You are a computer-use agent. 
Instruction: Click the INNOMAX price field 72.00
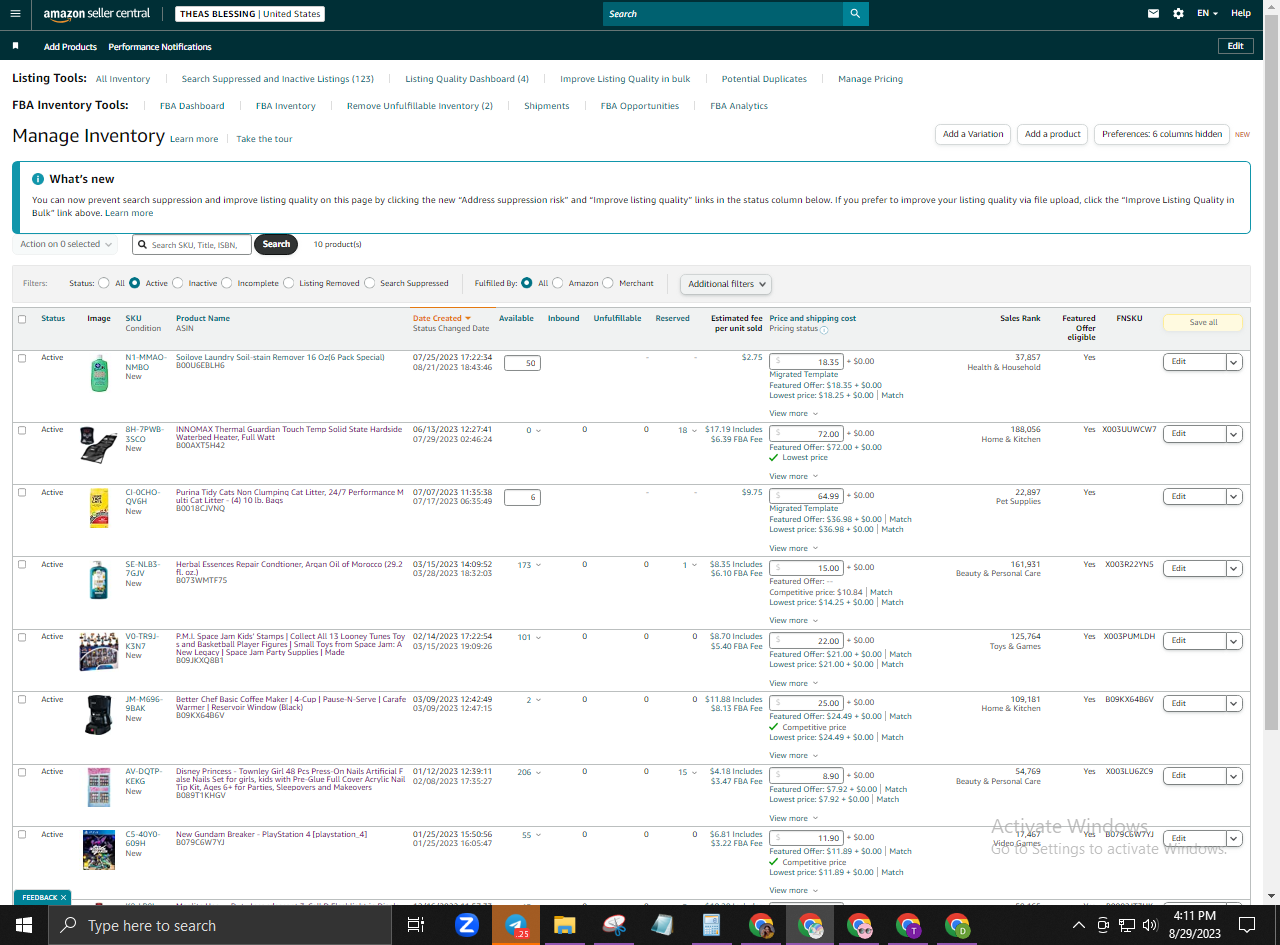806,434
